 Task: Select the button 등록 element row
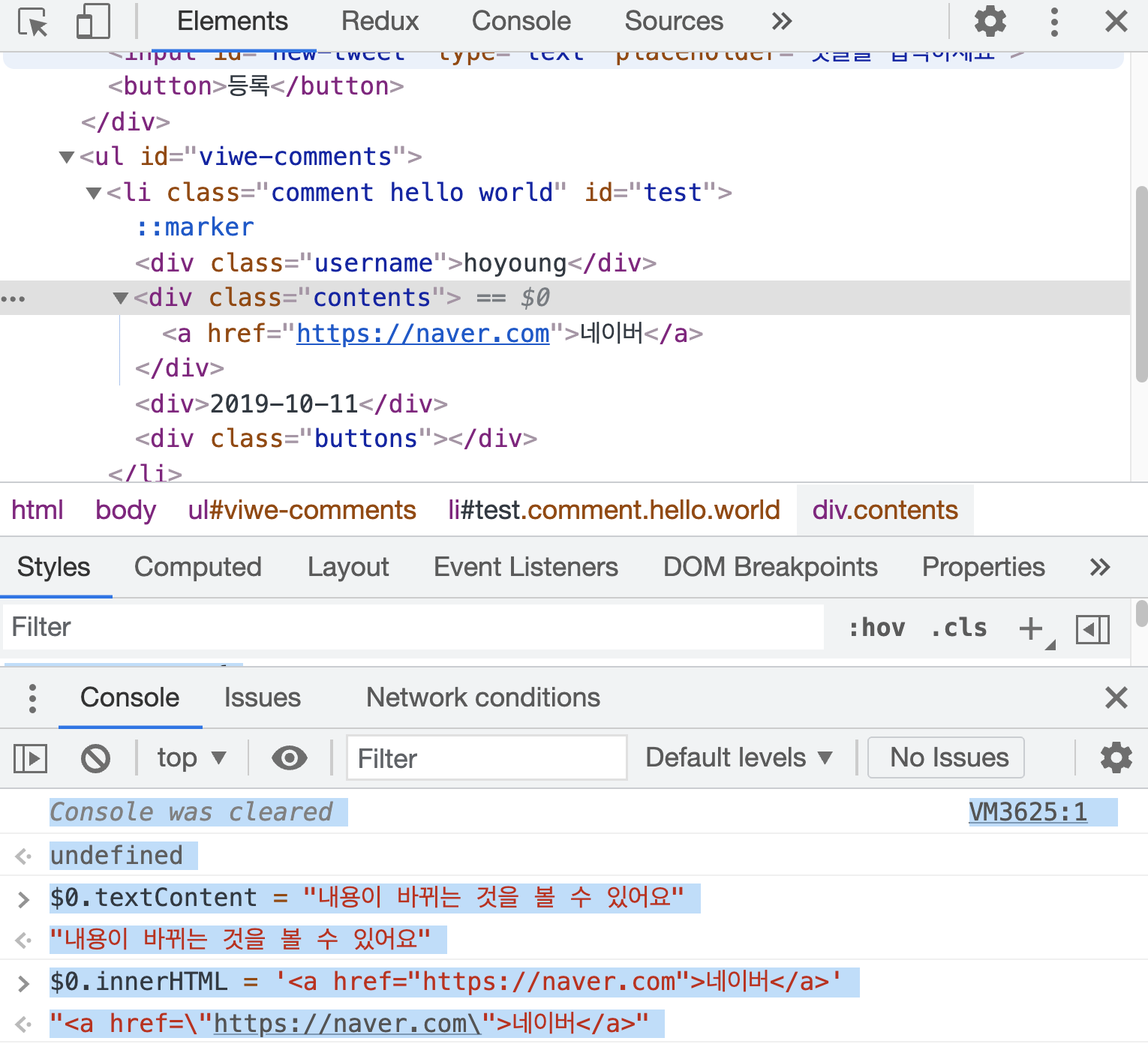point(256,86)
